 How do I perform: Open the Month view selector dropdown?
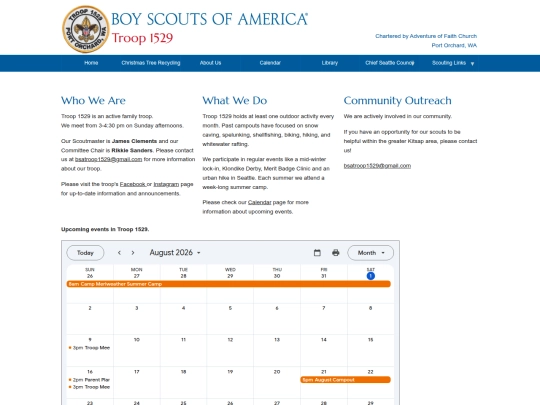[x=371, y=253]
